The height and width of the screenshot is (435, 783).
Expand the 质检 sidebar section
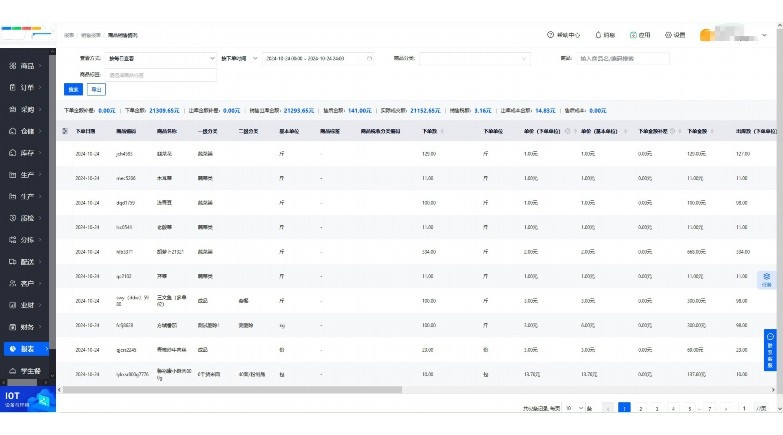pyautogui.click(x=25, y=218)
